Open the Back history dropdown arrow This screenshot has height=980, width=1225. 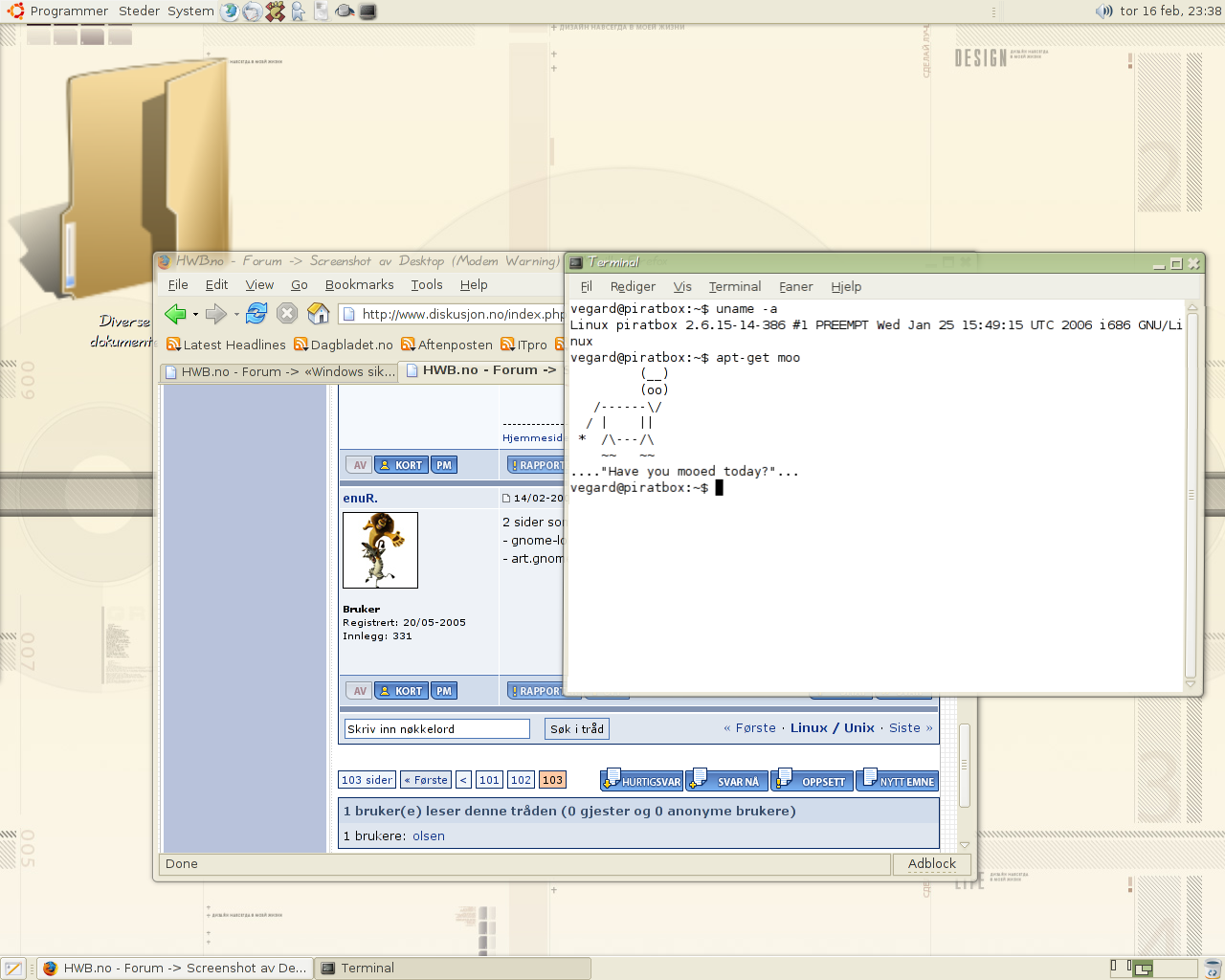[x=195, y=314]
